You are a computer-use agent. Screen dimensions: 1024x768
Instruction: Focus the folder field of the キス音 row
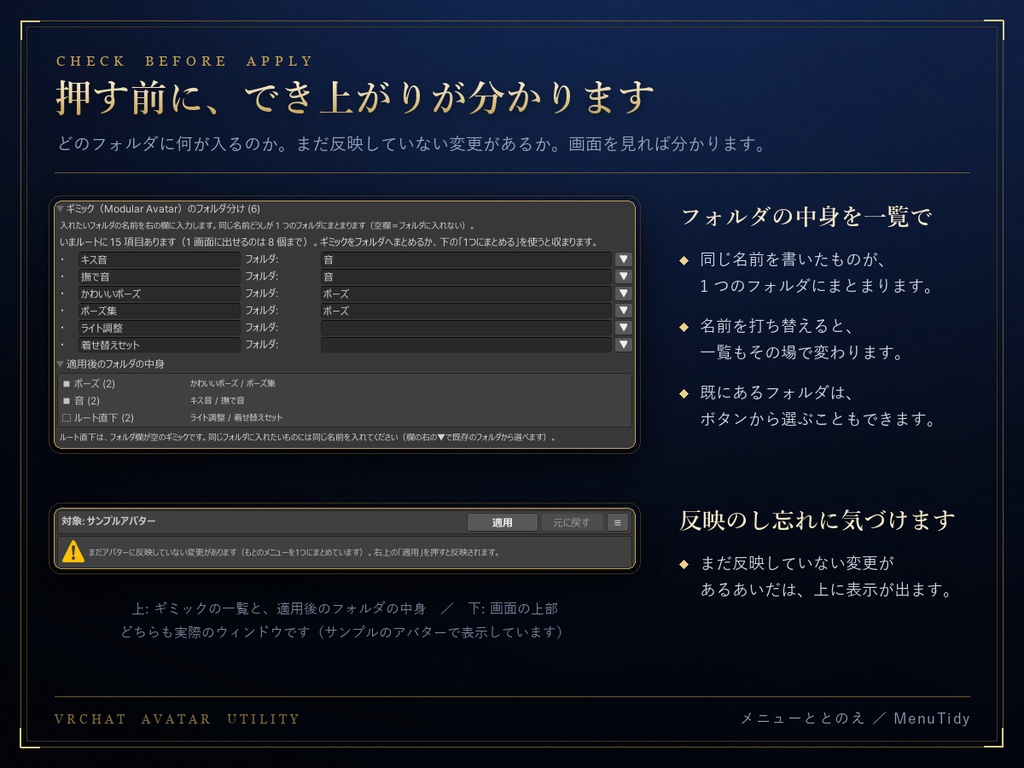click(466, 259)
